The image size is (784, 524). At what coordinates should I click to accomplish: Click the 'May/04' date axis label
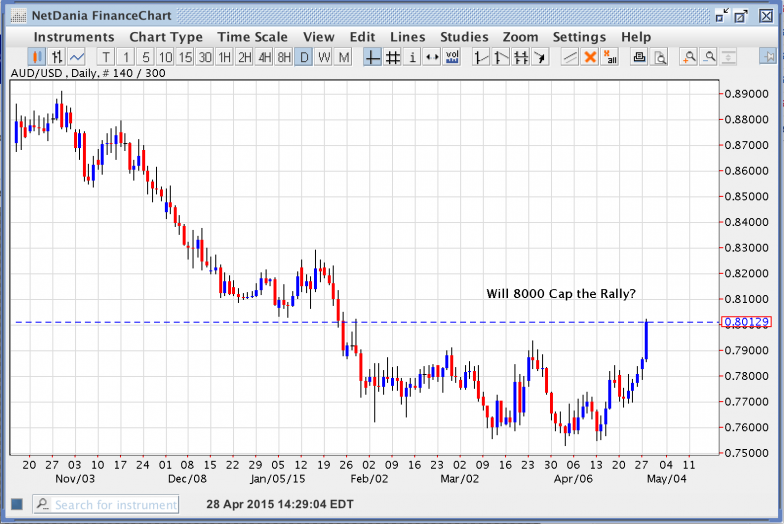point(666,478)
